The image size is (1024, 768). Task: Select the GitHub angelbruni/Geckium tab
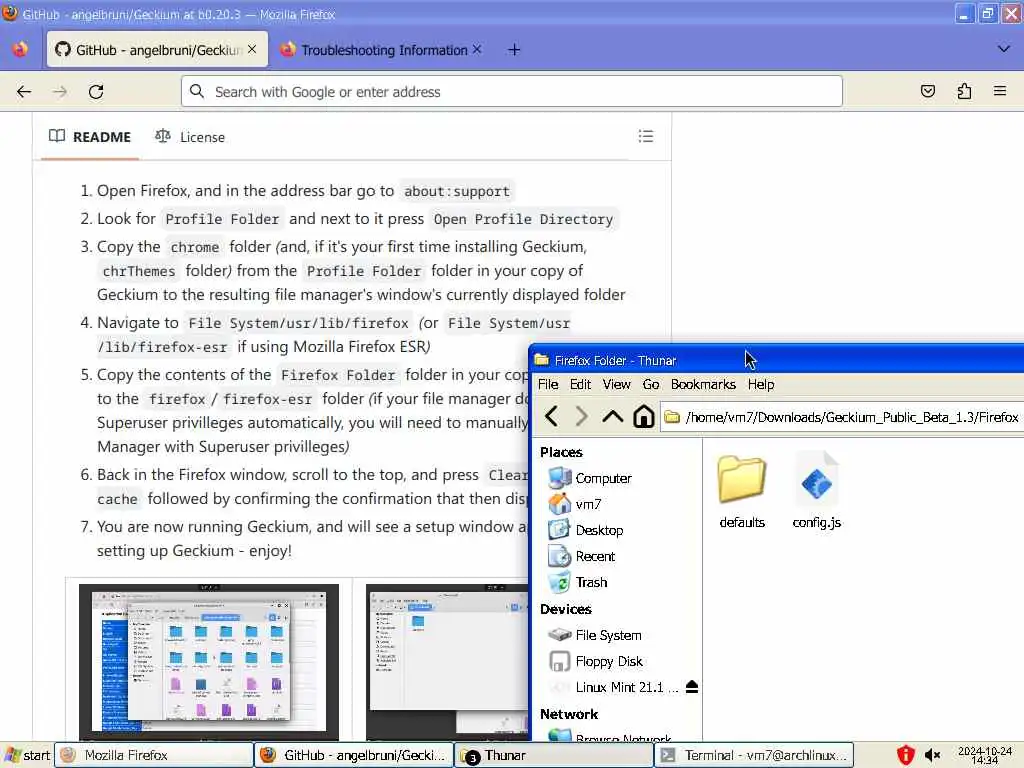click(157, 50)
